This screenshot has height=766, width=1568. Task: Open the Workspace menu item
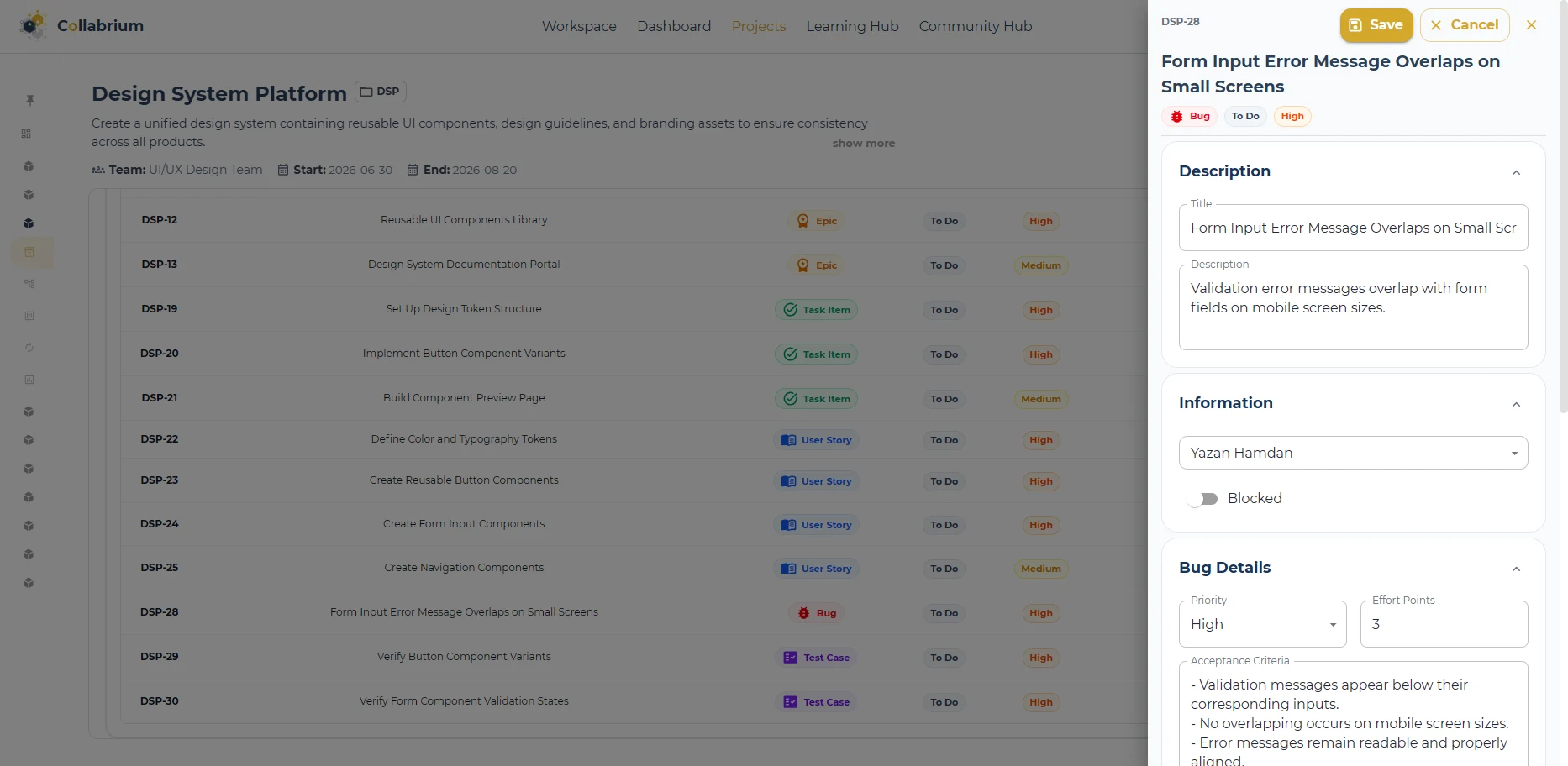click(x=579, y=26)
